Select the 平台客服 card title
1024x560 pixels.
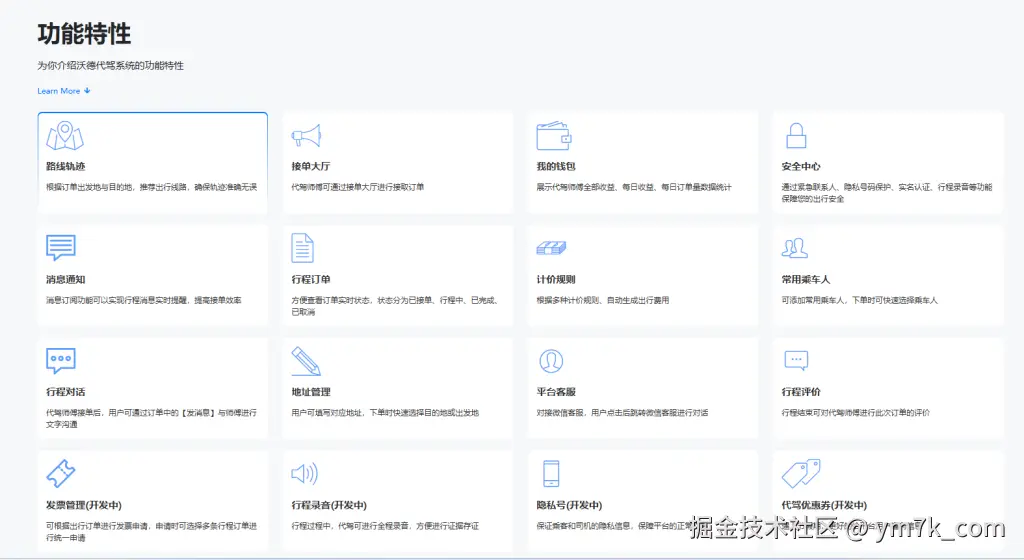(x=556, y=392)
